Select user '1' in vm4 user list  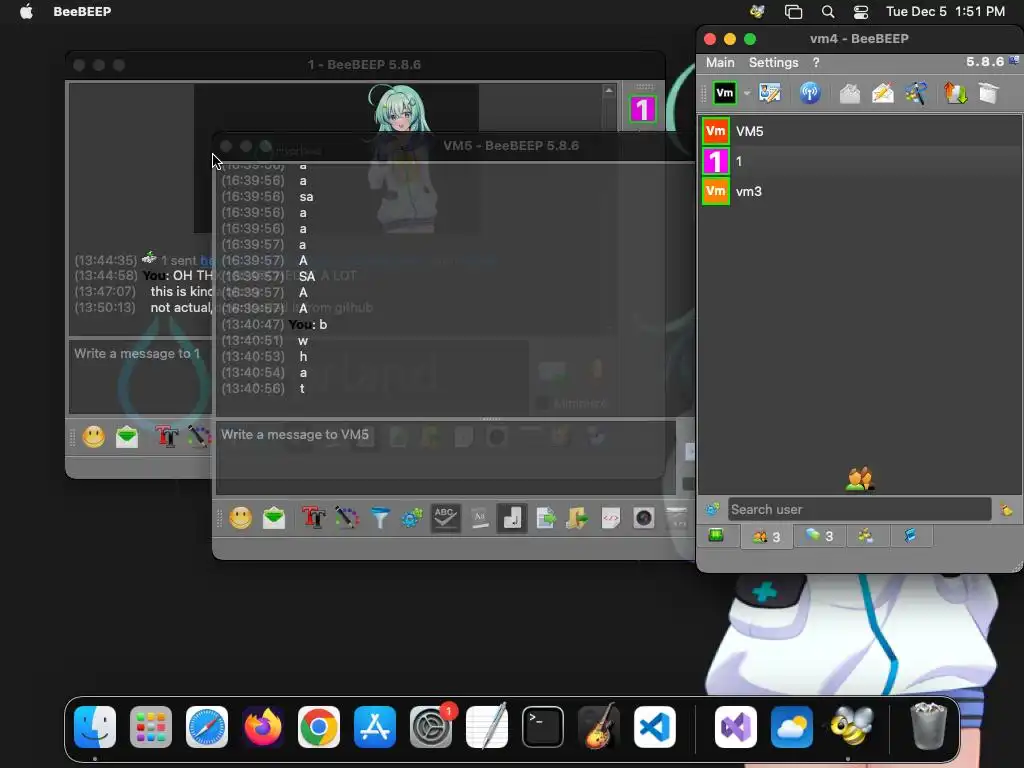[861, 161]
